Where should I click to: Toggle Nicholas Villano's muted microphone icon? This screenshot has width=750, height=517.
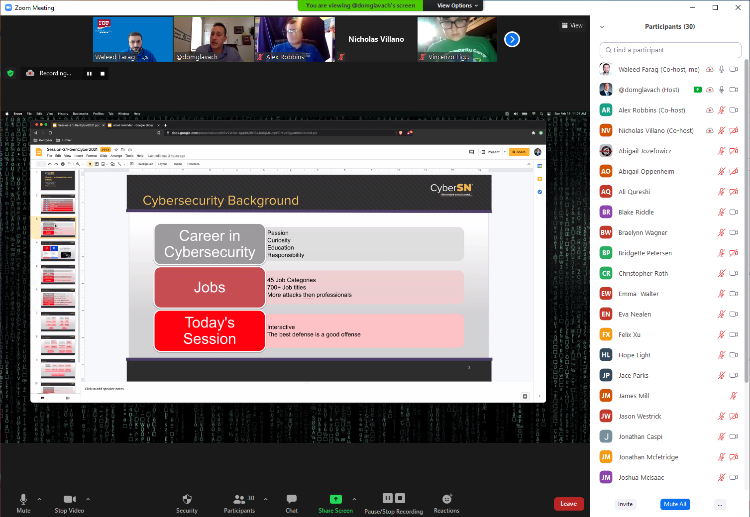[x=721, y=131]
